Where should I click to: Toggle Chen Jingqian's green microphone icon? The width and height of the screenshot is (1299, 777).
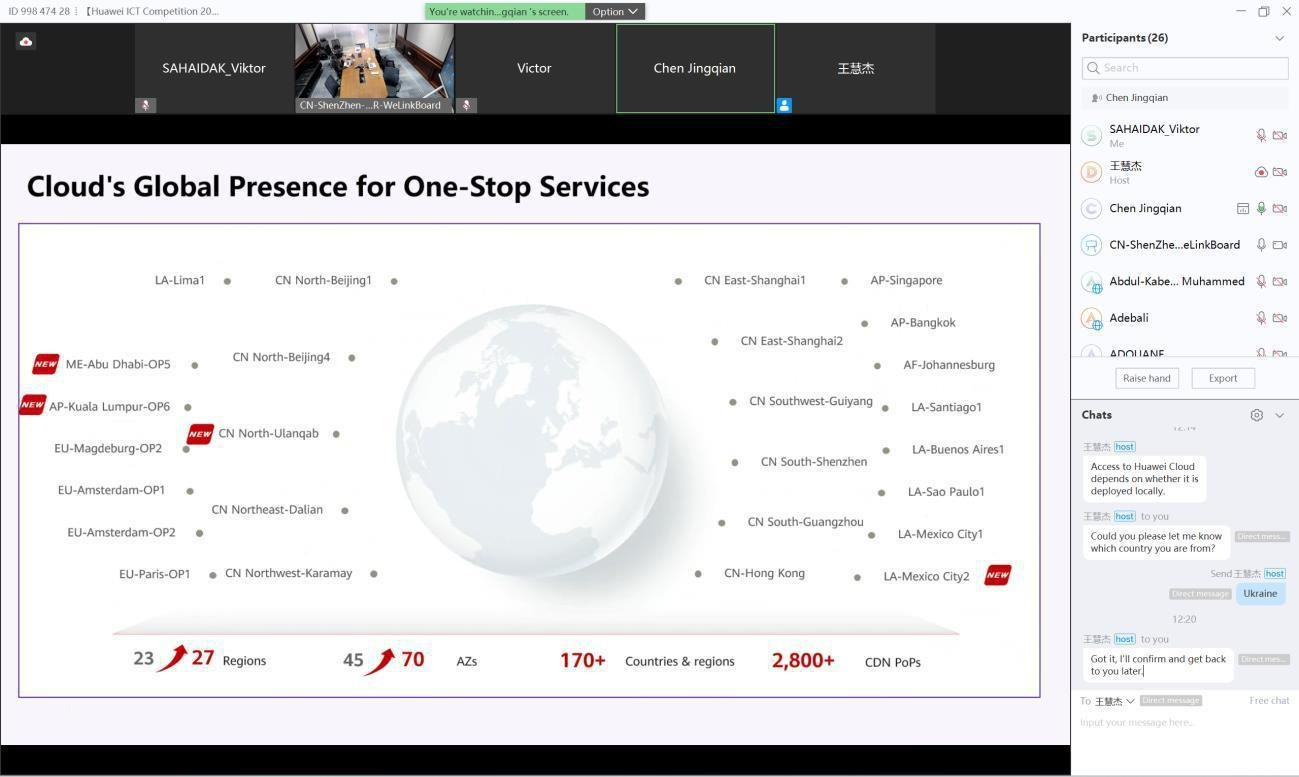[1261, 209]
